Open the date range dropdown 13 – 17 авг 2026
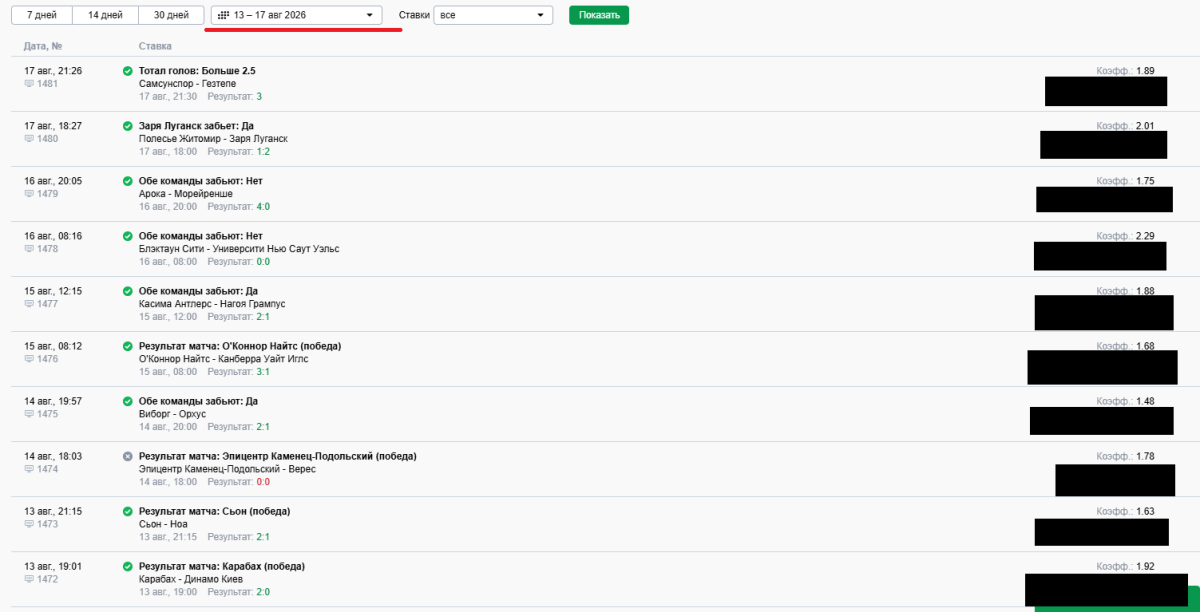This screenshot has height=612, width=1200. click(x=297, y=16)
